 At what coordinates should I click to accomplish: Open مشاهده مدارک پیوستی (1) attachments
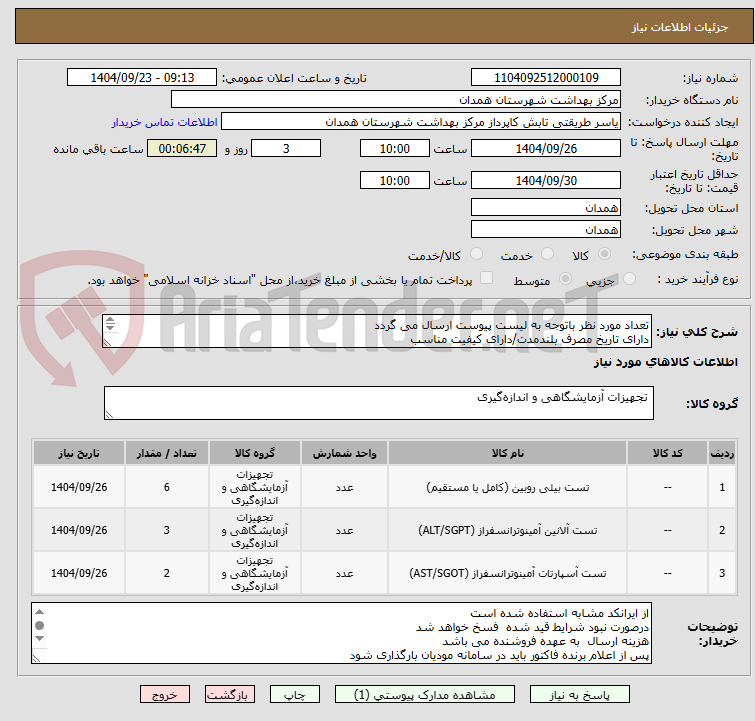coord(425,695)
